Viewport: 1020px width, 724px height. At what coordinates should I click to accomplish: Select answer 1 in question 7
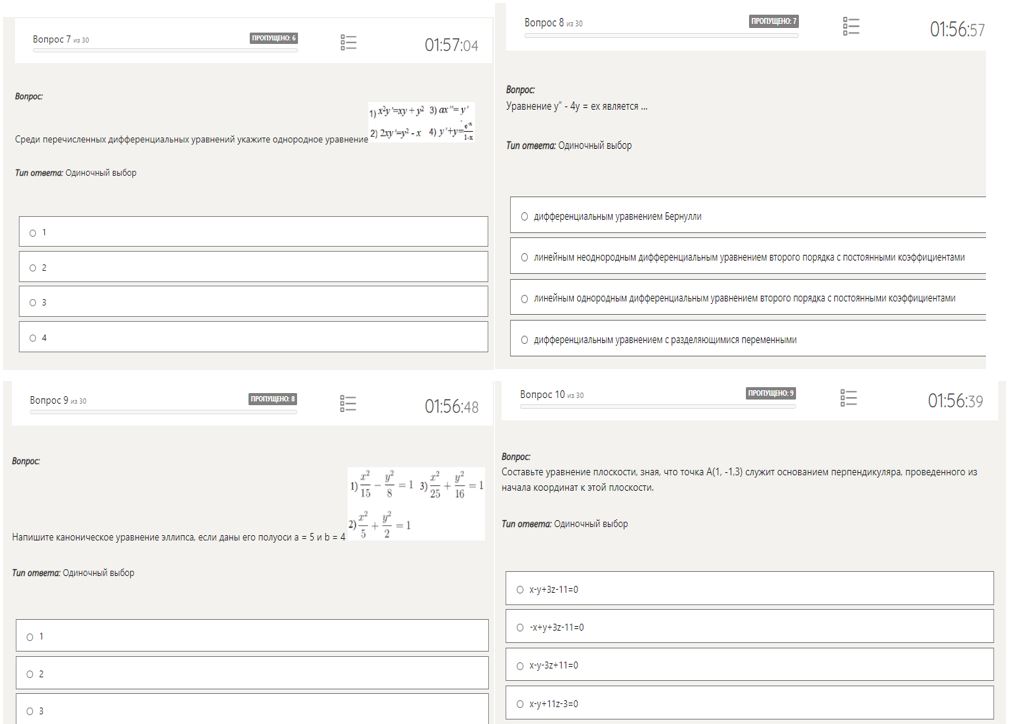[x=253, y=232]
